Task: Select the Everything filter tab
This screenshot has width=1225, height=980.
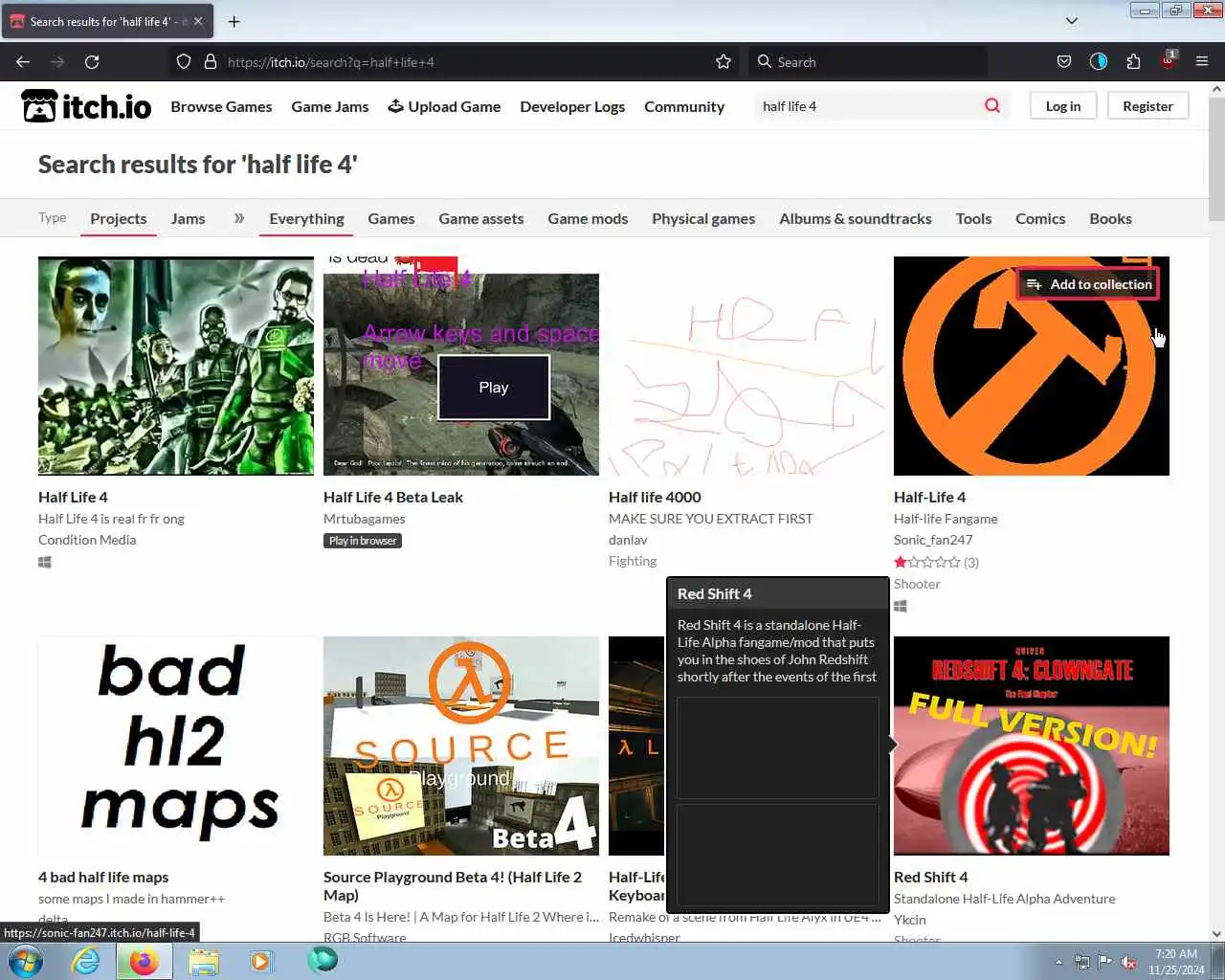Action: [x=307, y=218]
